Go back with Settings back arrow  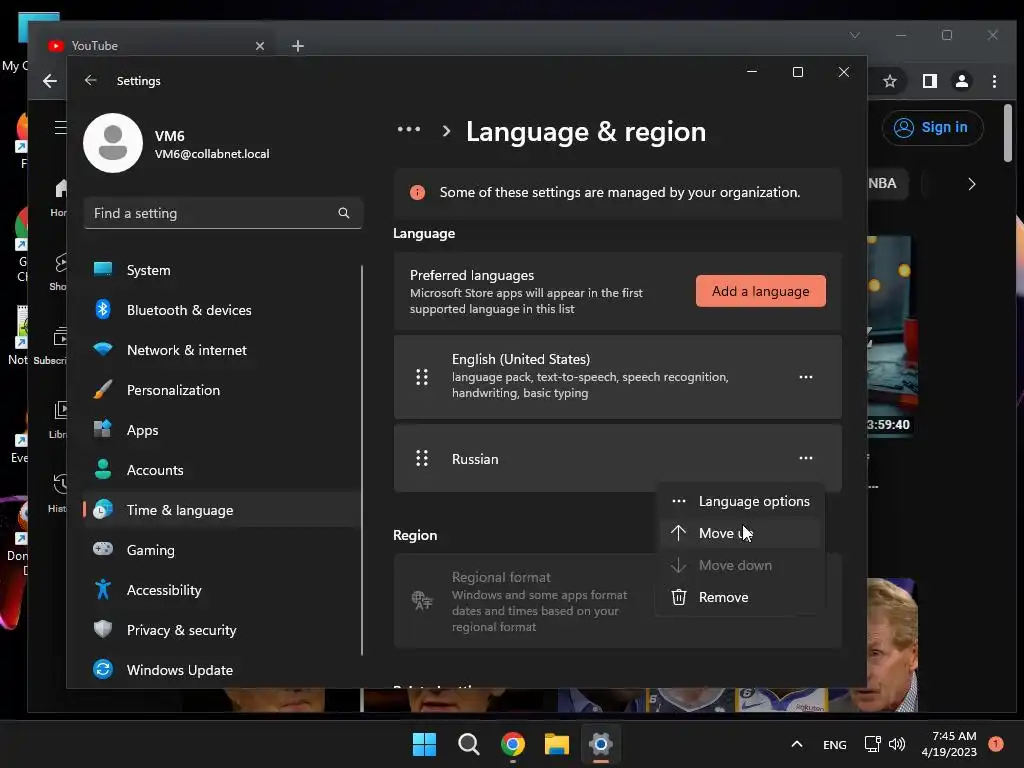pyautogui.click(x=91, y=80)
